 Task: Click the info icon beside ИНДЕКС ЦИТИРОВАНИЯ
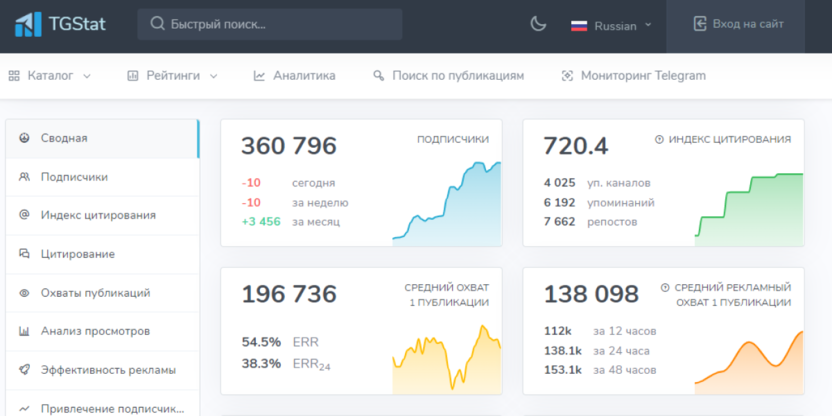click(x=659, y=140)
